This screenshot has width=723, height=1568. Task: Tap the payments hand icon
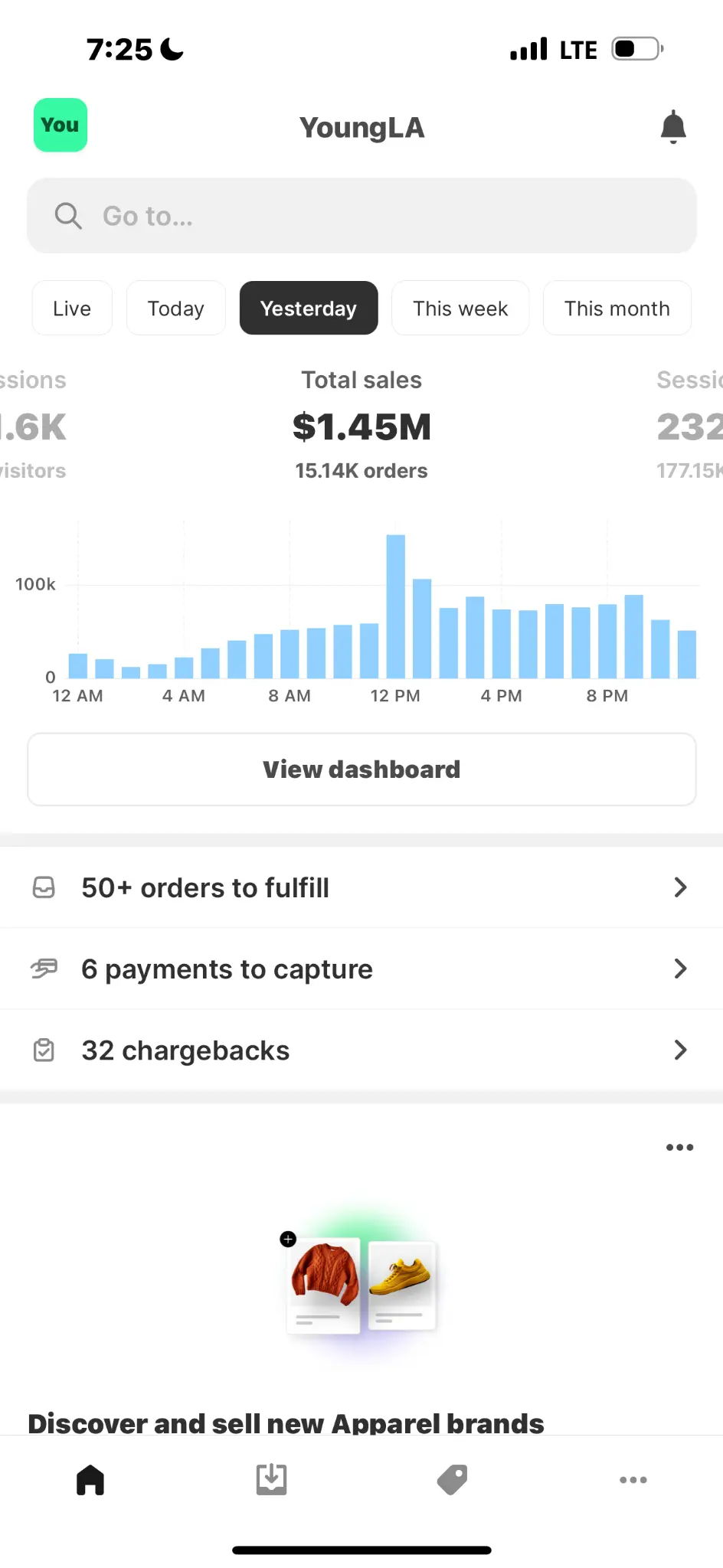point(44,969)
